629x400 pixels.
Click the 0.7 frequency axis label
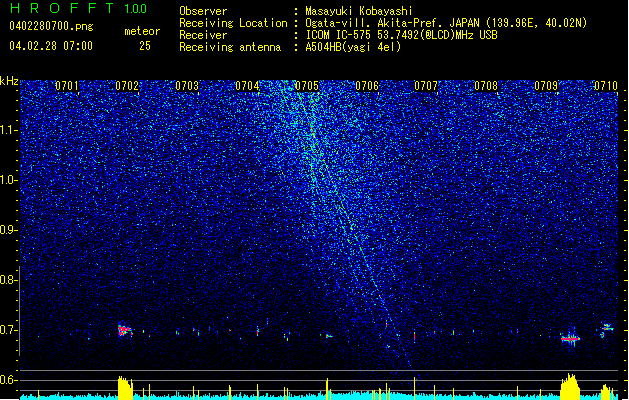pos(8,330)
